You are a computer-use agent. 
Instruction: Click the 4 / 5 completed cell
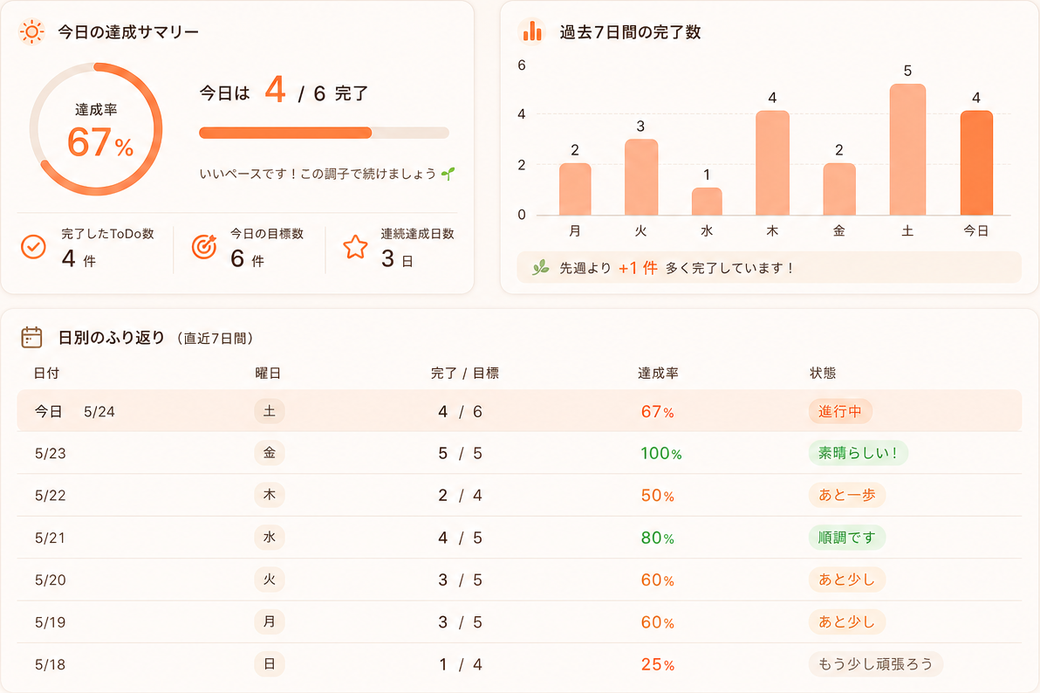(460, 538)
